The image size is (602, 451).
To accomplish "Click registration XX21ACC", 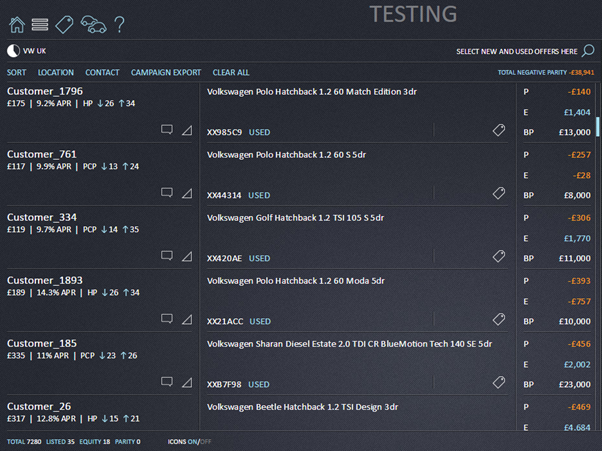I will pyautogui.click(x=225, y=321).
